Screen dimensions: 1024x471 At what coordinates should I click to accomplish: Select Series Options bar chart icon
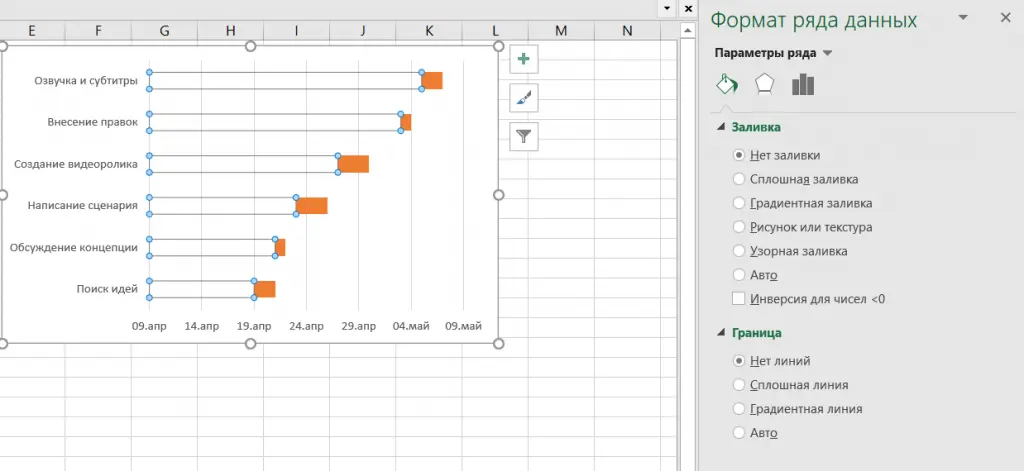802,84
